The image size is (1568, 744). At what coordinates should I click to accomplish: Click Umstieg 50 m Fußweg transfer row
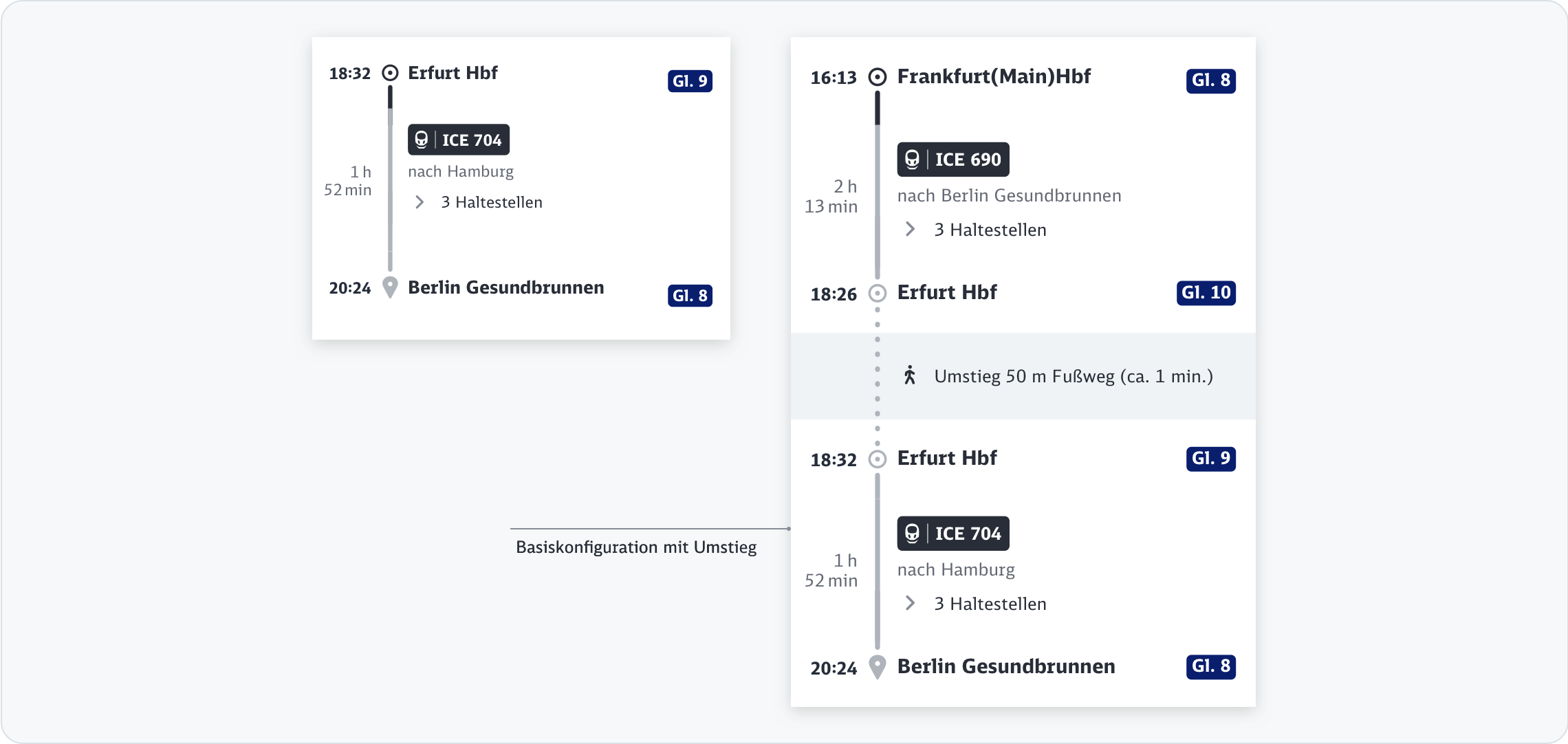[1073, 376]
